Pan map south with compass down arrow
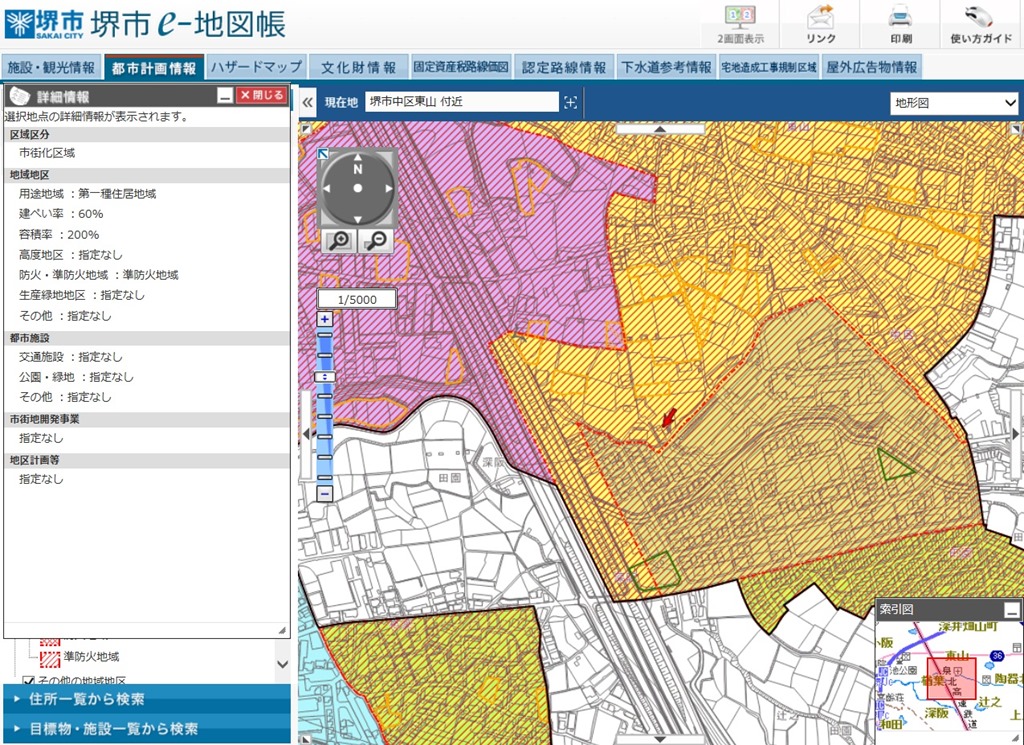The width and height of the screenshot is (1024, 745). pyautogui.click(x=357, y=219)
